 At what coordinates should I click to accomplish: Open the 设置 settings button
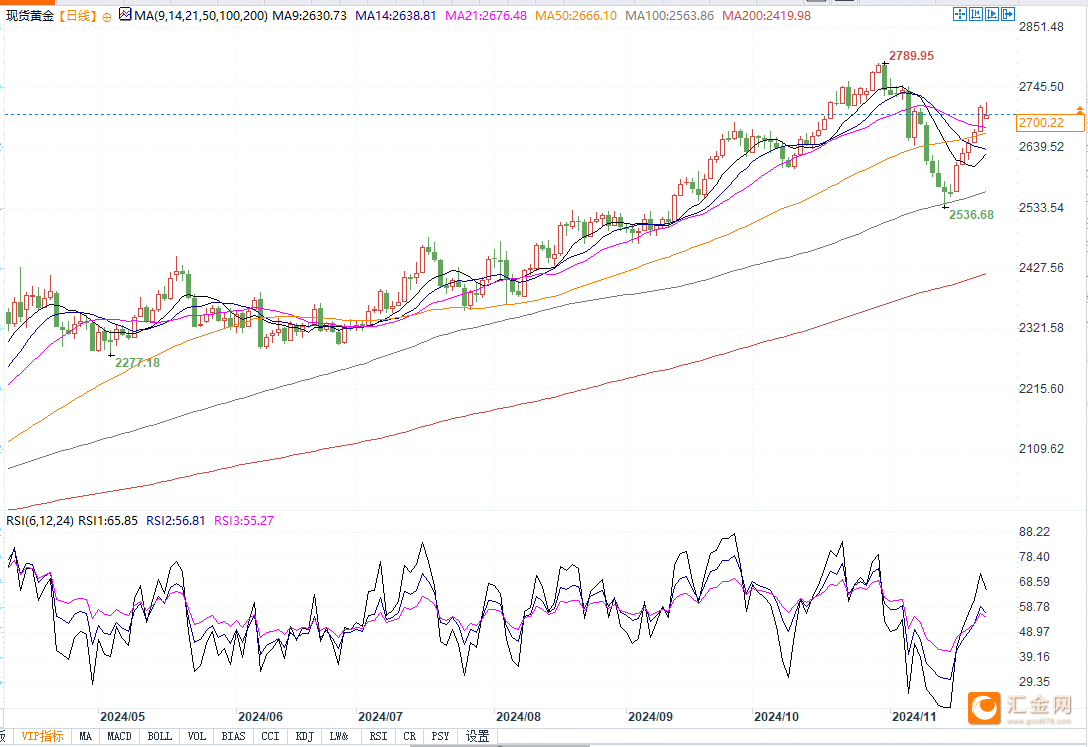[478, 737]
